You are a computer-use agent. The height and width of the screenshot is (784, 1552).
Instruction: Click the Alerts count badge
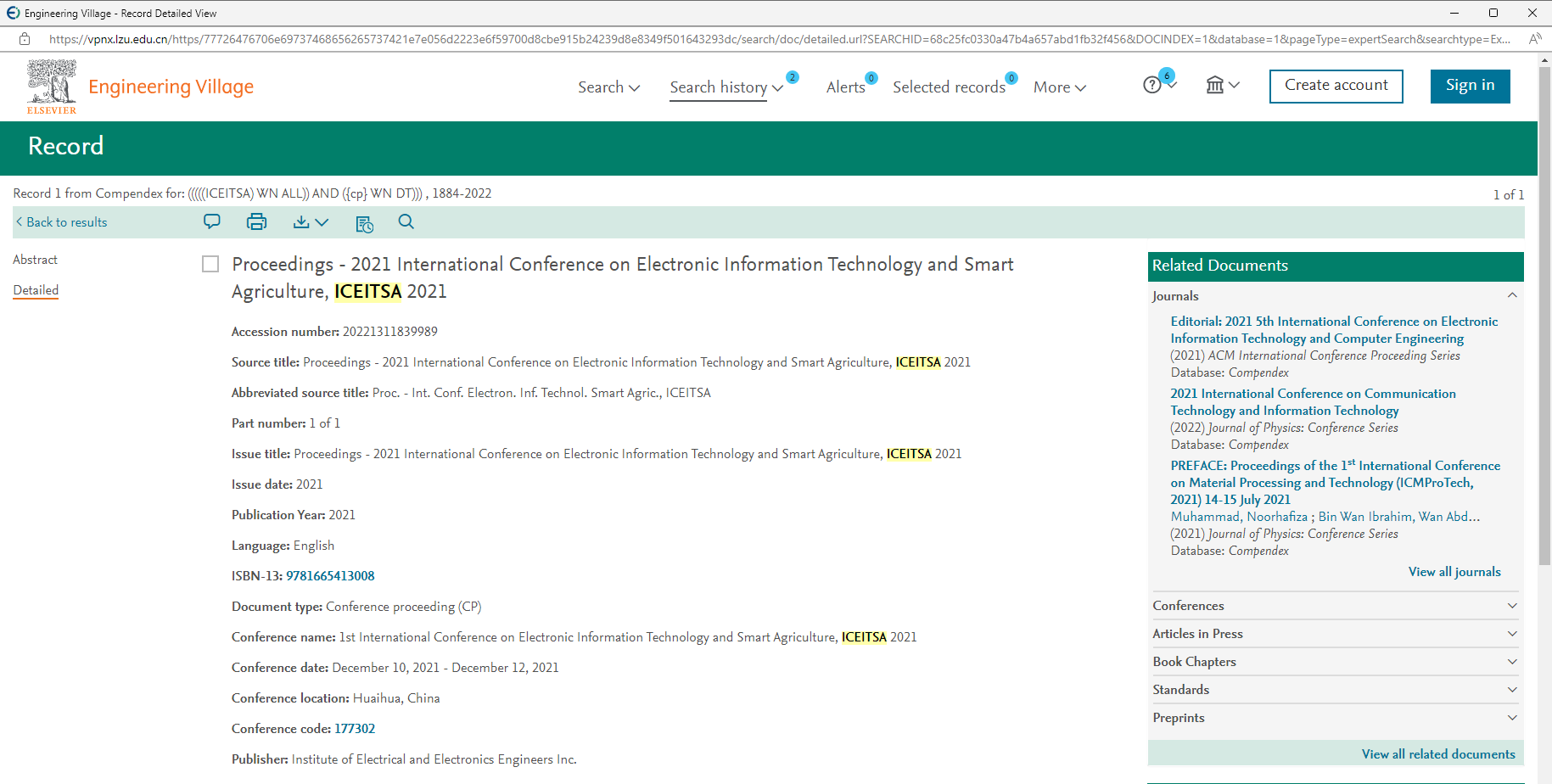pos(871,78)
